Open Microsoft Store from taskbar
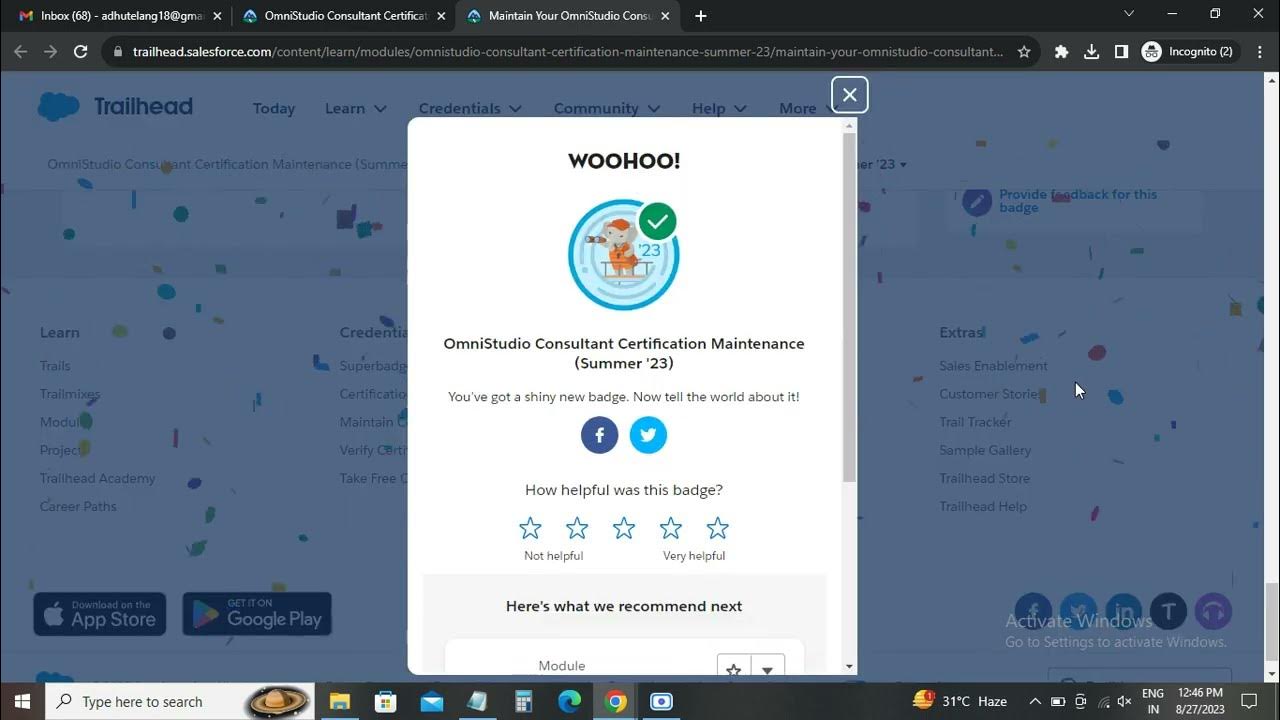 (385, 701)
